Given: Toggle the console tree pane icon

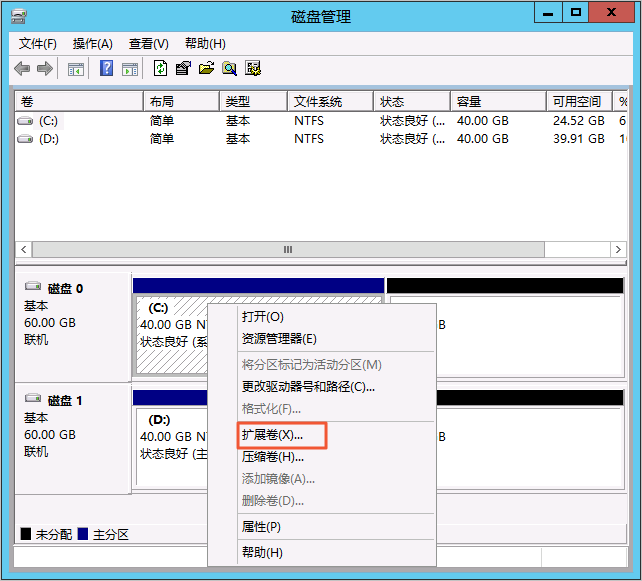Looking at the screenshot, I should (x=76, y=69).
